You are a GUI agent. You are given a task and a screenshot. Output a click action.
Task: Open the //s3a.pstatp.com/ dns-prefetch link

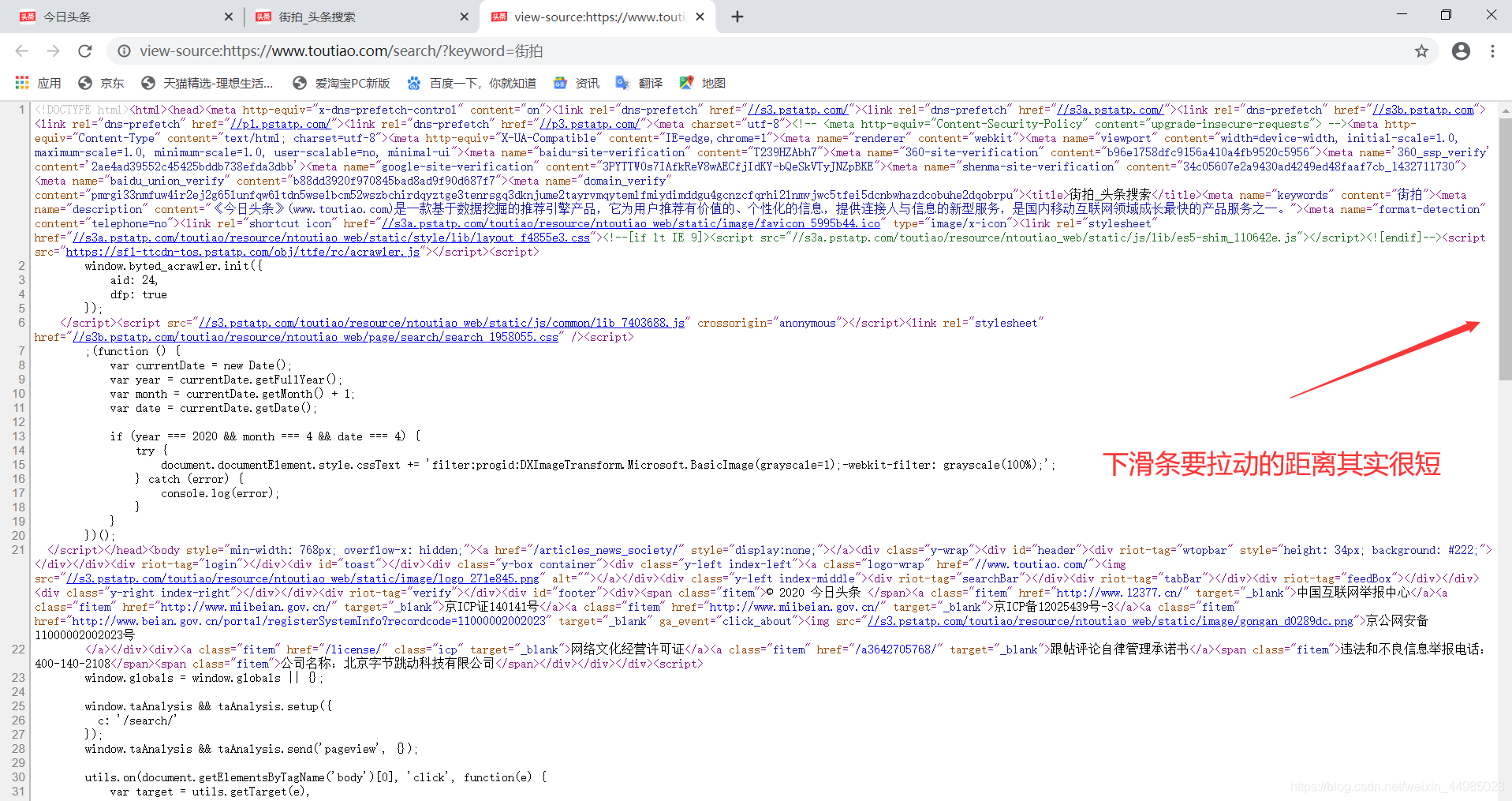click(1111, 110)
